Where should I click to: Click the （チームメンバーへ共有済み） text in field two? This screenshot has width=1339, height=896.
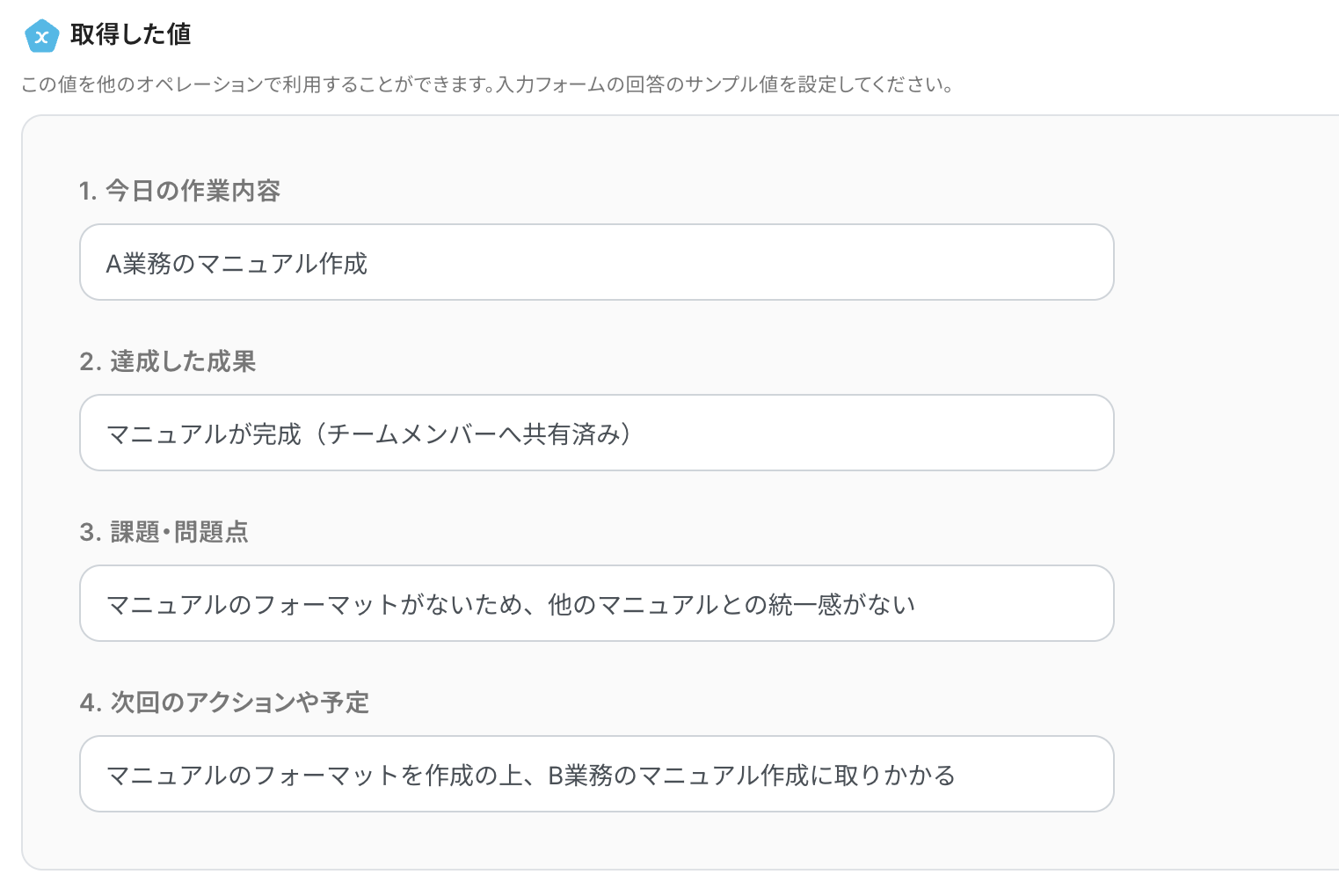[x=475, y=433]
